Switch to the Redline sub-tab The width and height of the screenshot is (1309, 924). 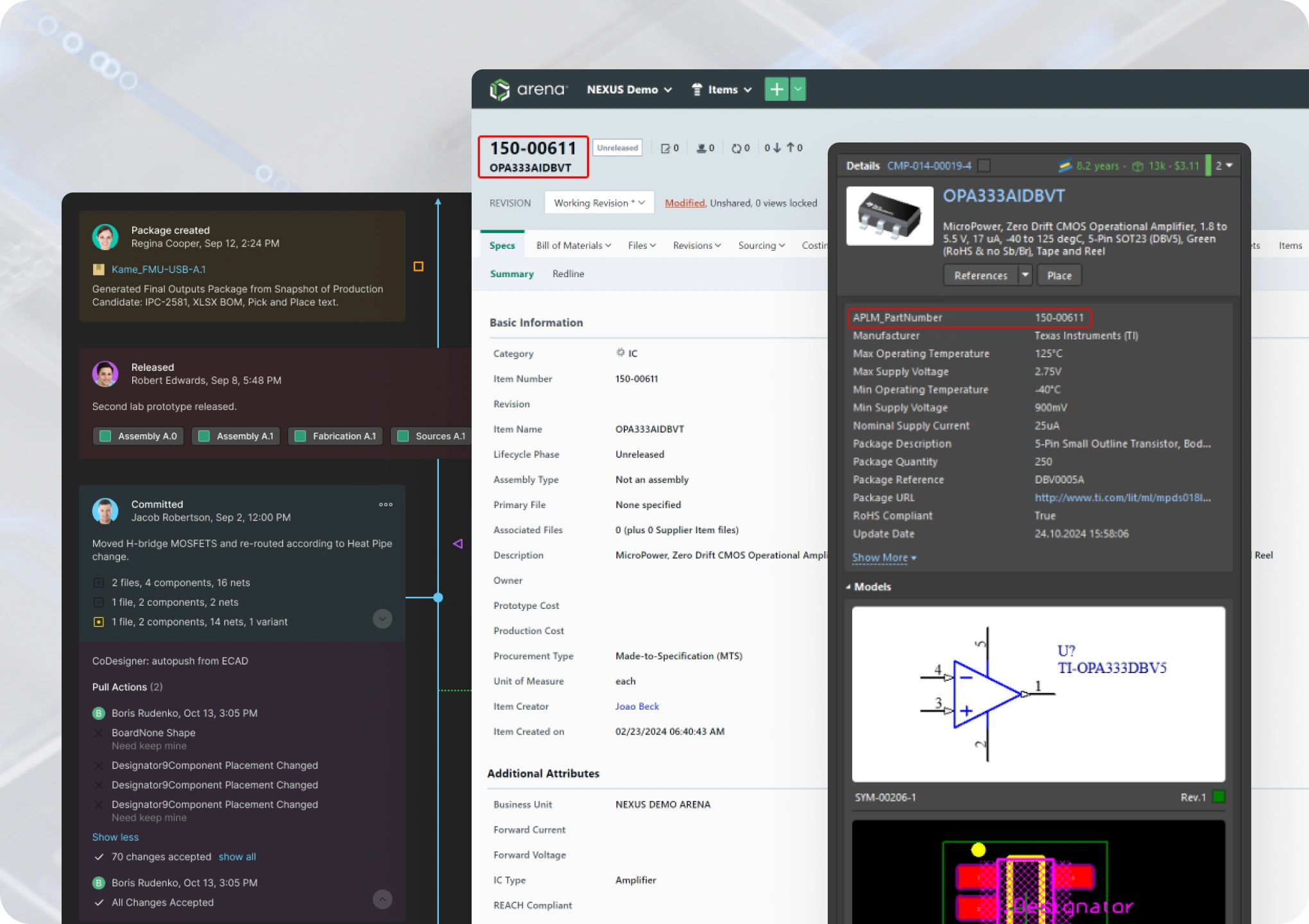tap(568, 274)
